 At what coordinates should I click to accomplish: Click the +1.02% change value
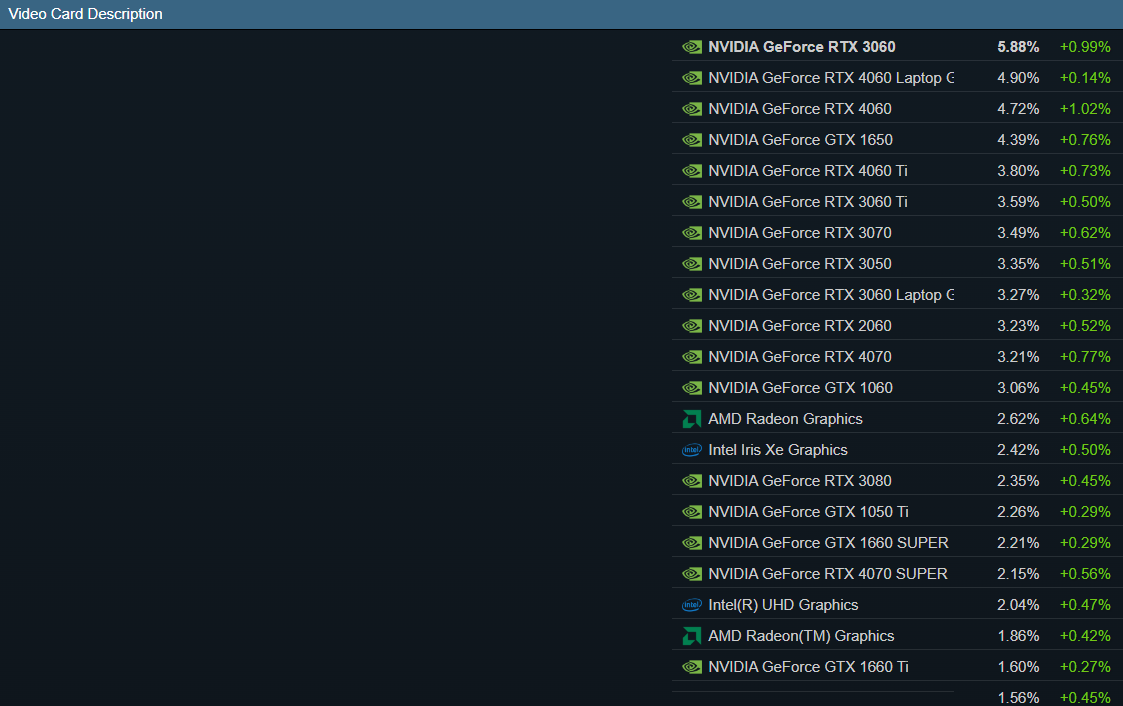click(1085, 109)
